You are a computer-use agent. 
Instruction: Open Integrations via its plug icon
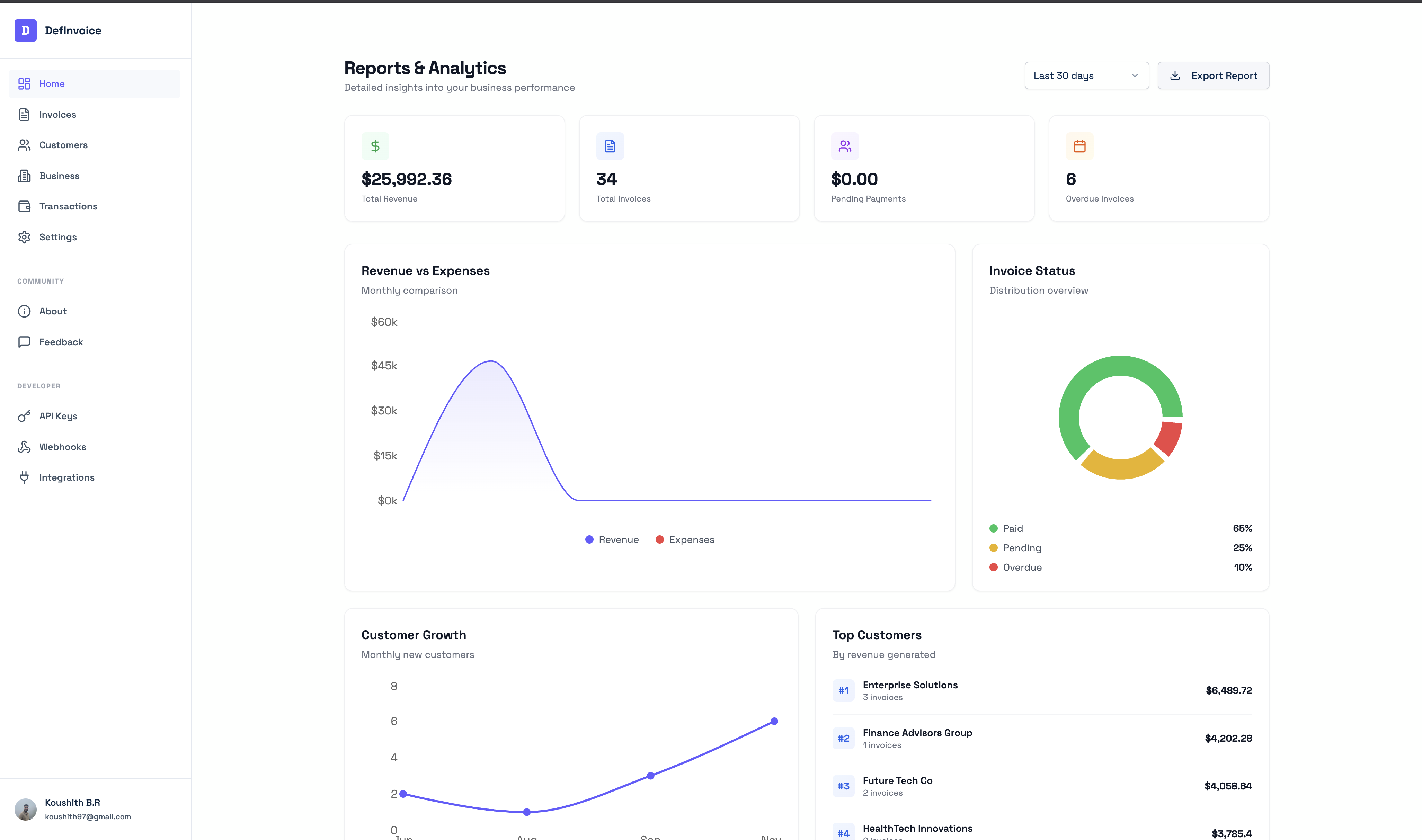pos(24,477)
